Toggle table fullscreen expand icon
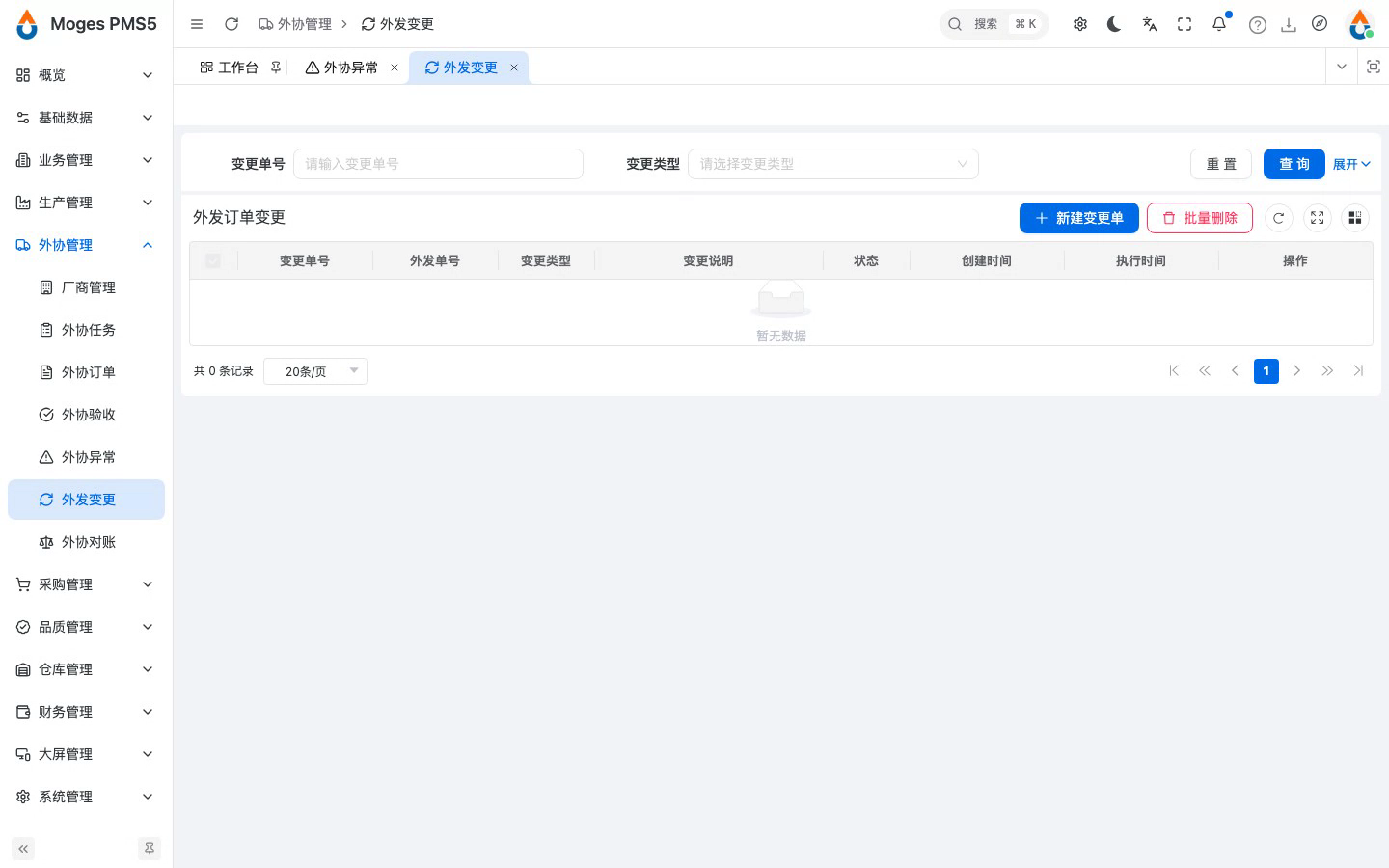1389x868 pixels. point(1318,218)
